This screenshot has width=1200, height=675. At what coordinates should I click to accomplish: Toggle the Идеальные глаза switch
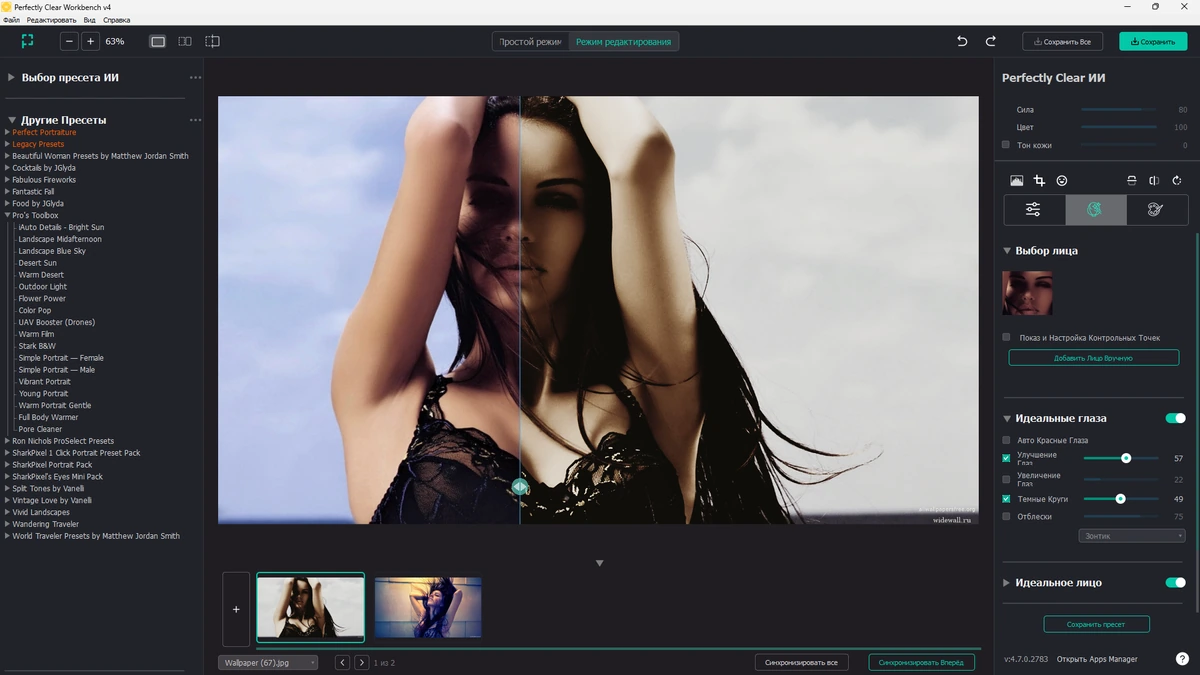1175,418
